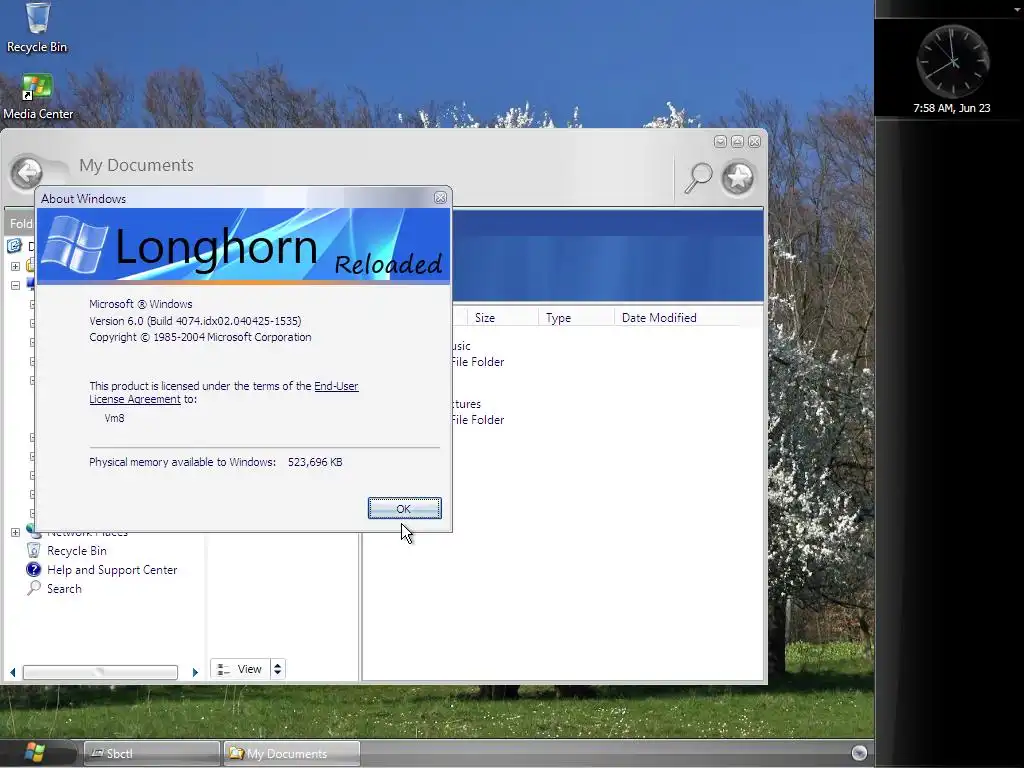Maximize the My Documents window
Viewport: 1024px width, 768px height.
737,142
